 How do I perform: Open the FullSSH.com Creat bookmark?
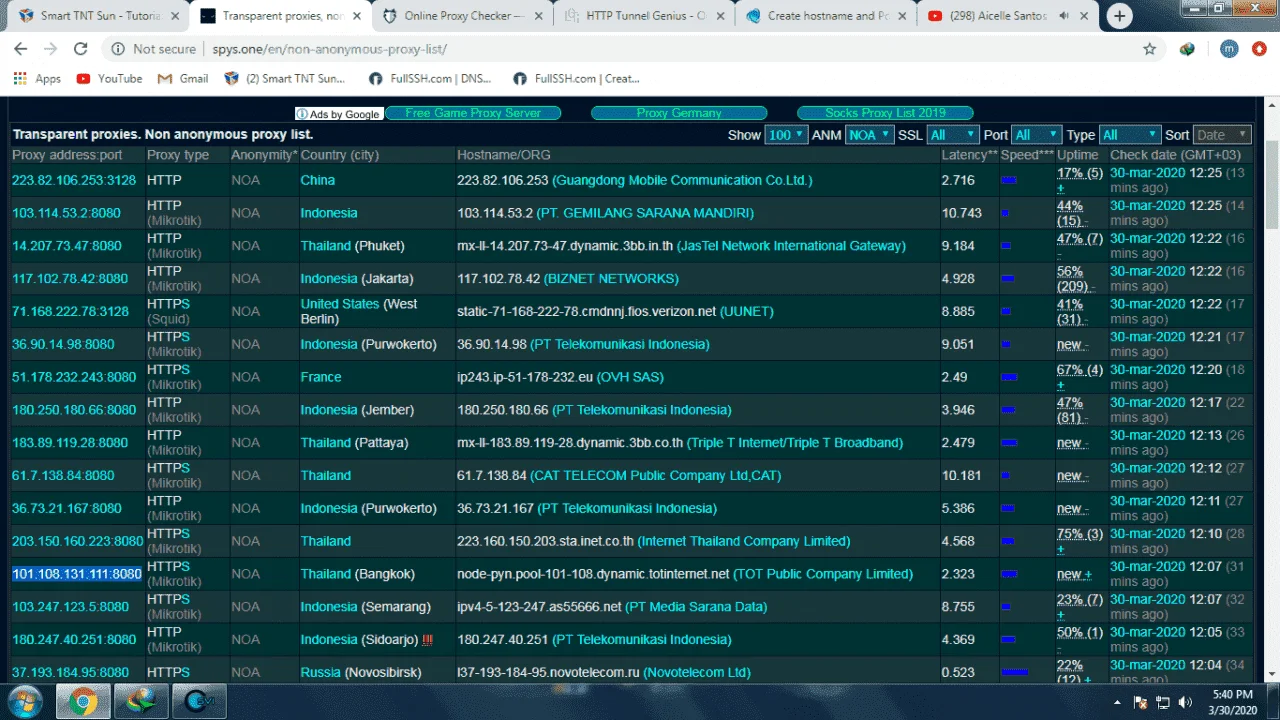(x=576, y=78)
